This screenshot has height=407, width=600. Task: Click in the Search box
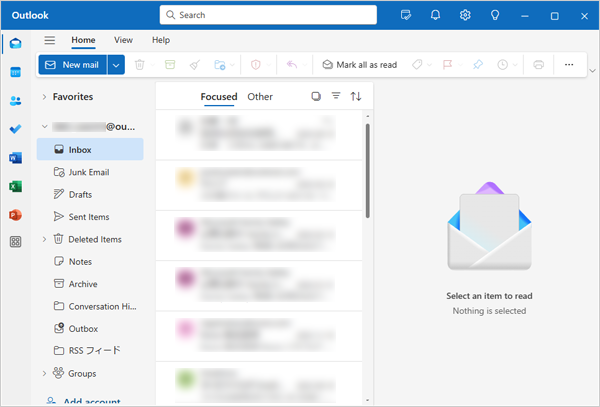(268, 15)
